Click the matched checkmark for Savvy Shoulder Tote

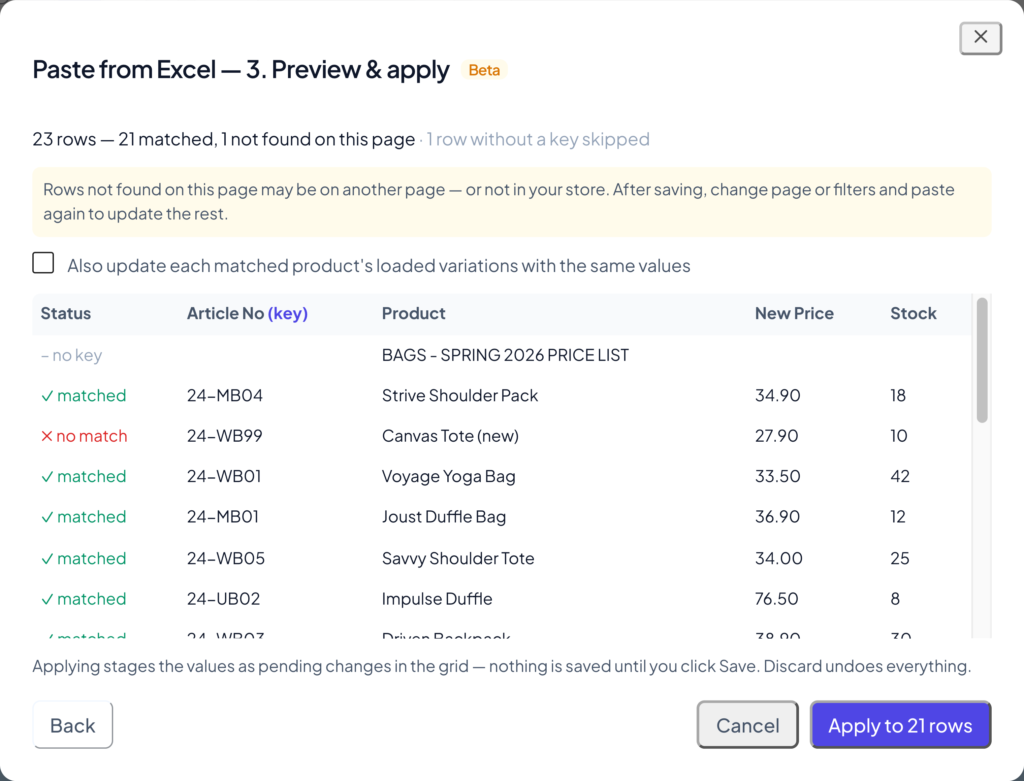pos(47,559)
